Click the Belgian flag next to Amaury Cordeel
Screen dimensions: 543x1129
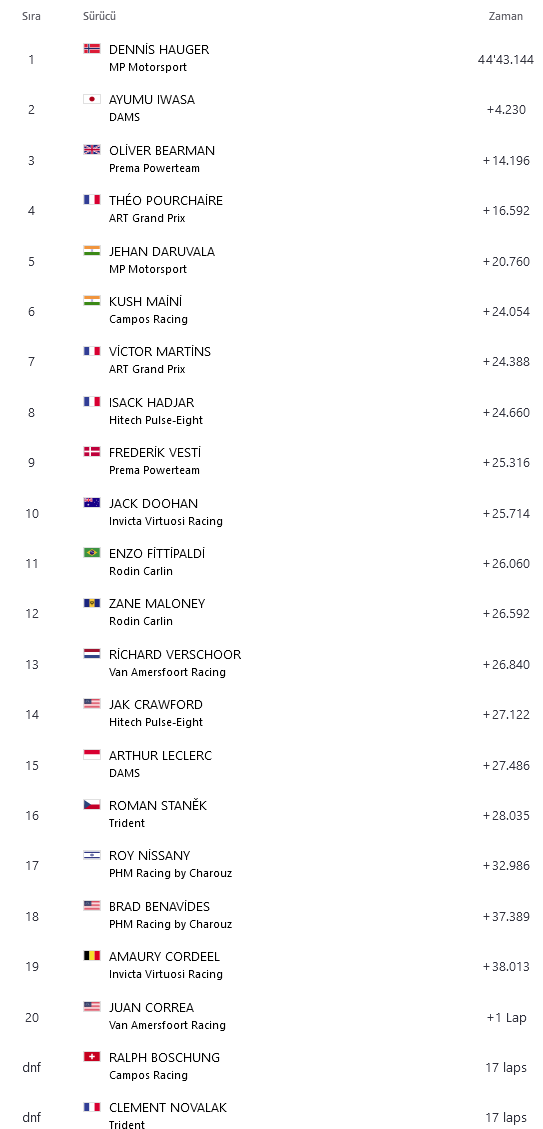click(91, 956)
